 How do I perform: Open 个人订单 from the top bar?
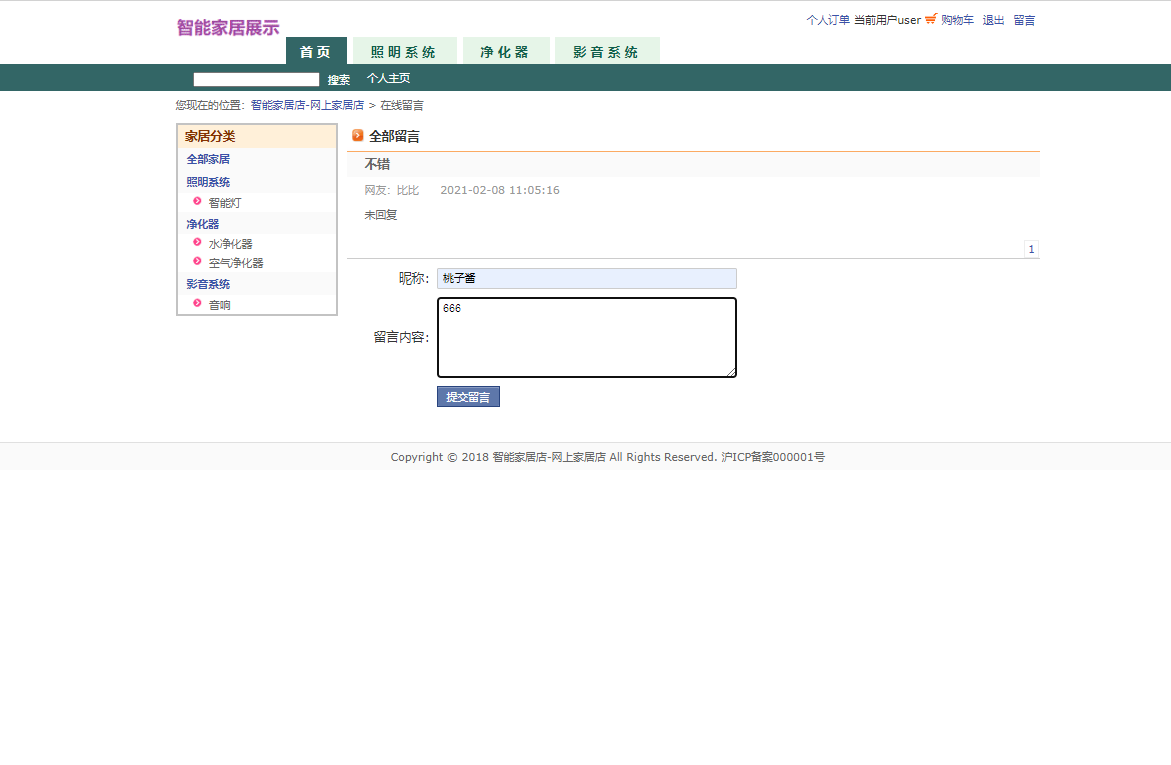coord(827,19)
